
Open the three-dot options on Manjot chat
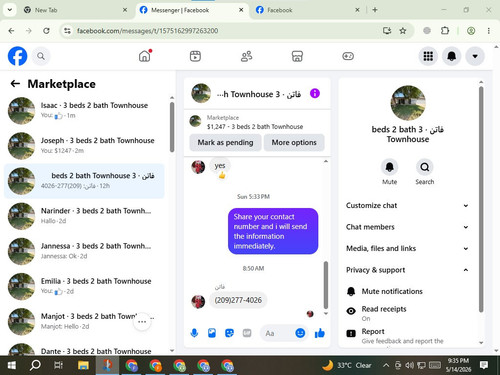pyautogui.click(x=142, y=322)
